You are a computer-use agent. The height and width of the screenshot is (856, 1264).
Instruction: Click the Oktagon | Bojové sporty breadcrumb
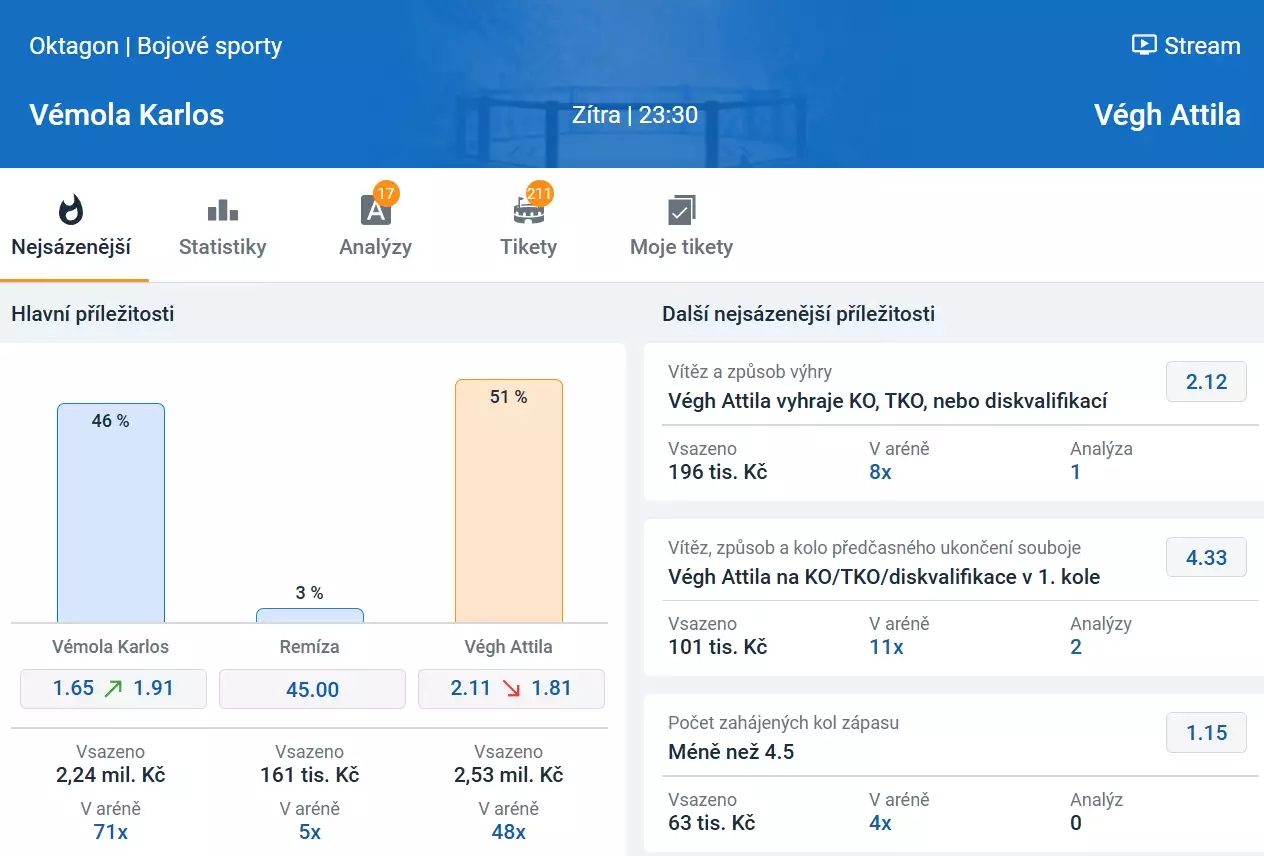[156, 46]
